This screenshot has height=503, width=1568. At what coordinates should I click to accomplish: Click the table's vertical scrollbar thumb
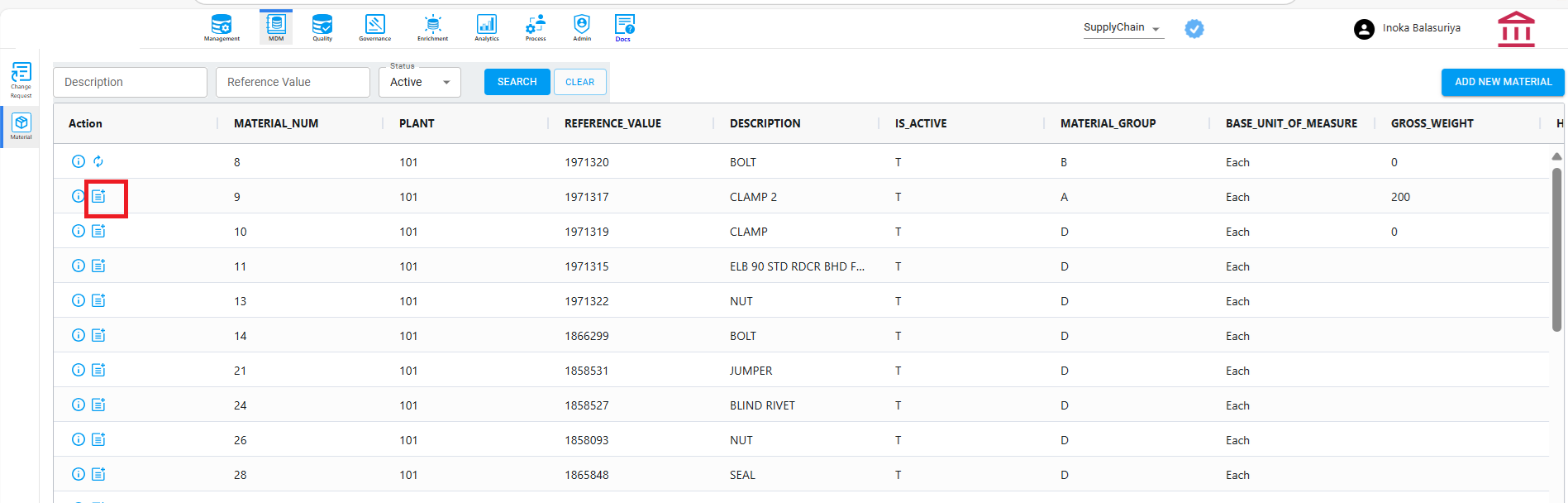click(1556, 250)
